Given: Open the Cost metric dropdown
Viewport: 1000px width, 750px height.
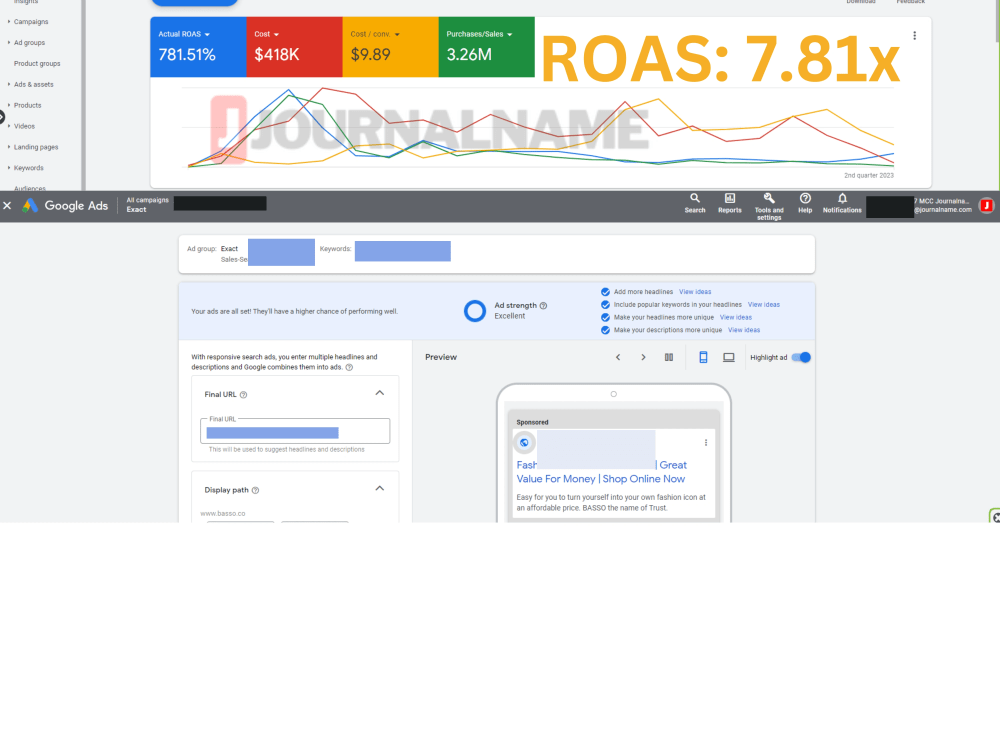Looking at the screenshot, I should [x=276, y=34].
